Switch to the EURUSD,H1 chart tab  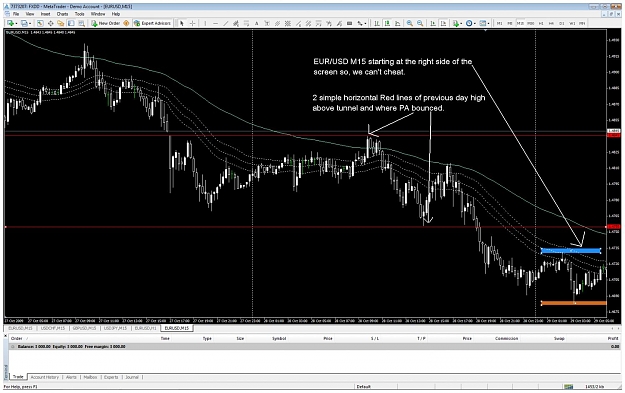pyautogui.click(x=145, y=328)
